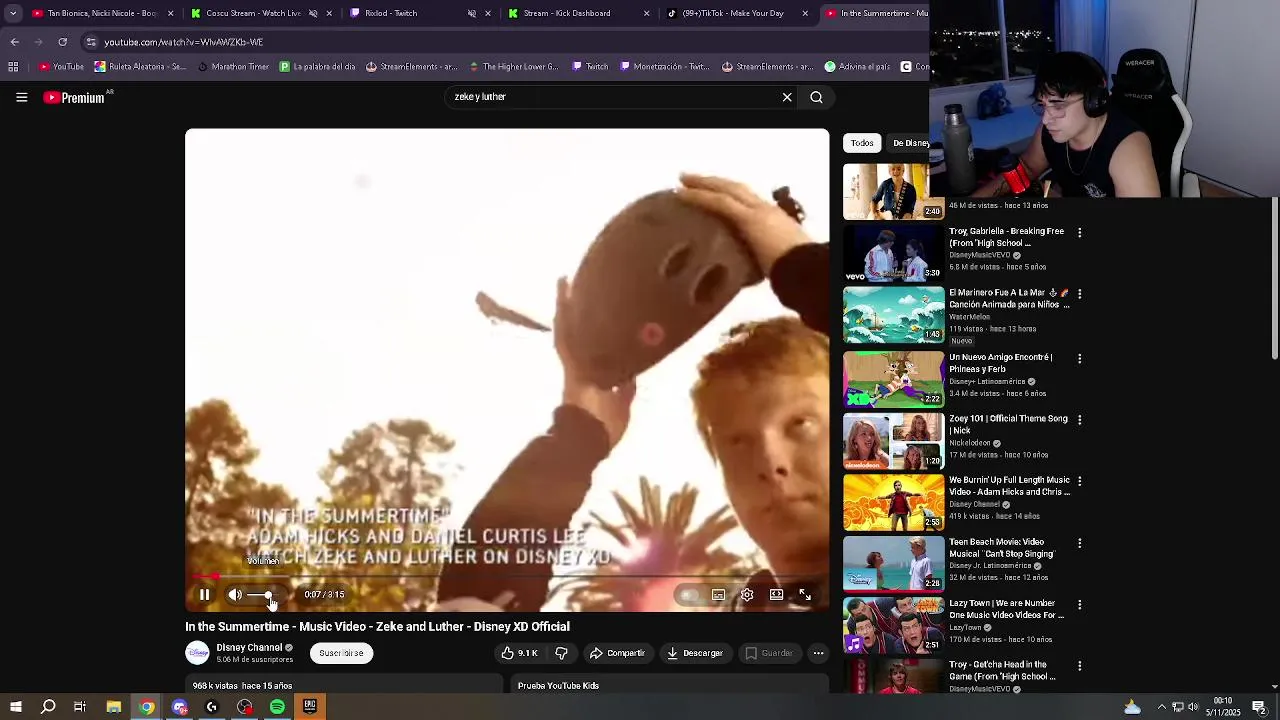1280x720 pixels.
Task: Toggle the autoplay switch in the player
Action: click(688, 595)
